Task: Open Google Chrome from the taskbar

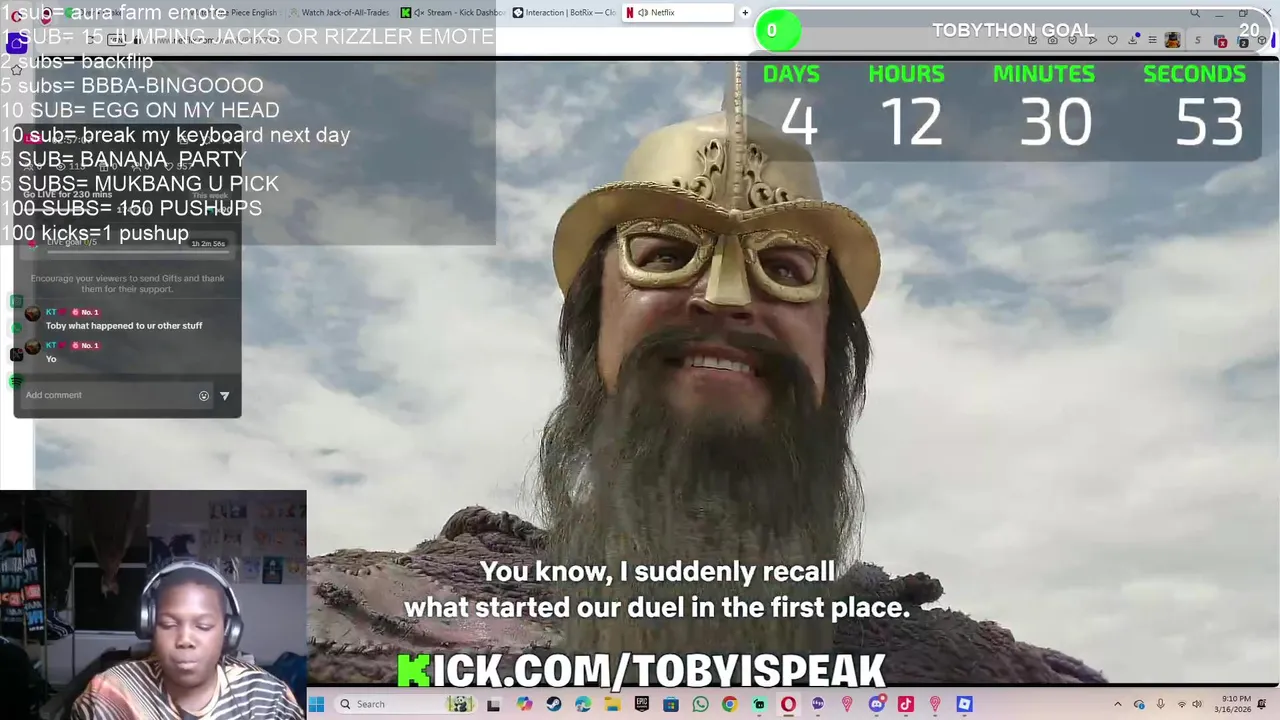Action: click(730, 705)
